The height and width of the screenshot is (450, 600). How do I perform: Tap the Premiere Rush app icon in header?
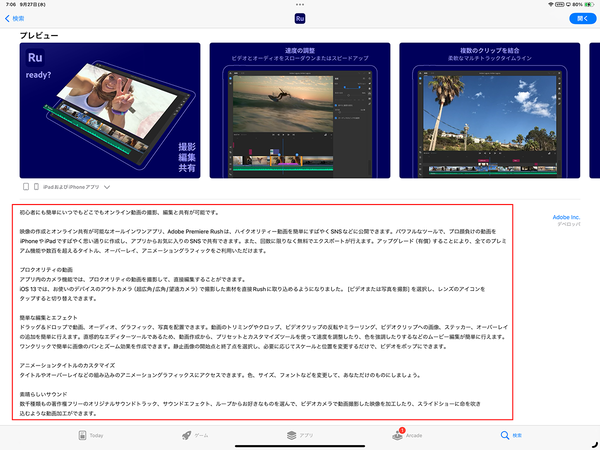click(x=300, y=18)
